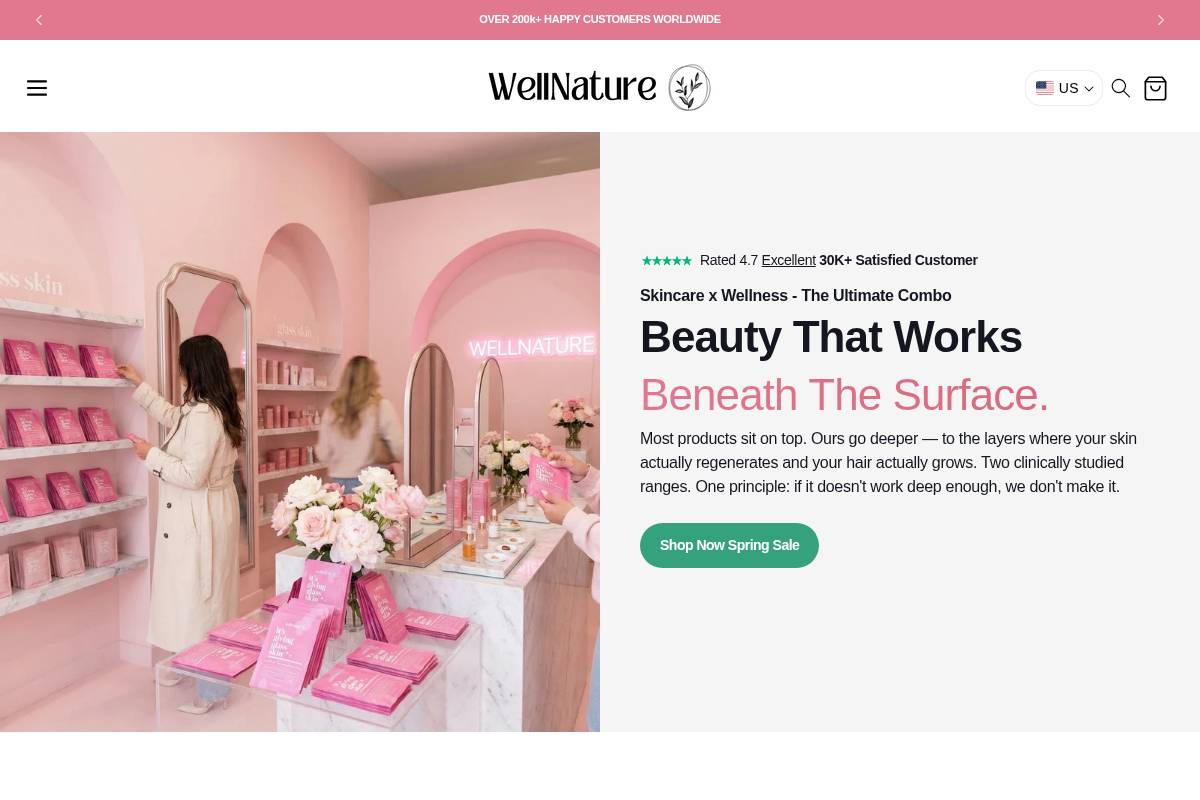1200x800 pixels.
Task: Expand the US country selector dropdown
Action: pos(1064,88)
